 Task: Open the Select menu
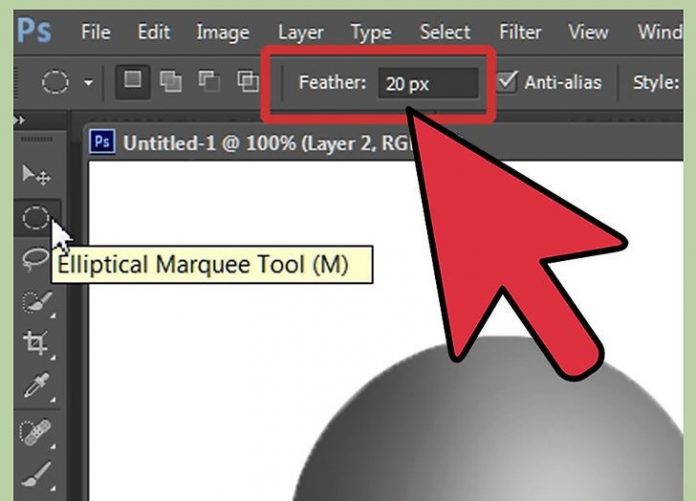[445, 32]
